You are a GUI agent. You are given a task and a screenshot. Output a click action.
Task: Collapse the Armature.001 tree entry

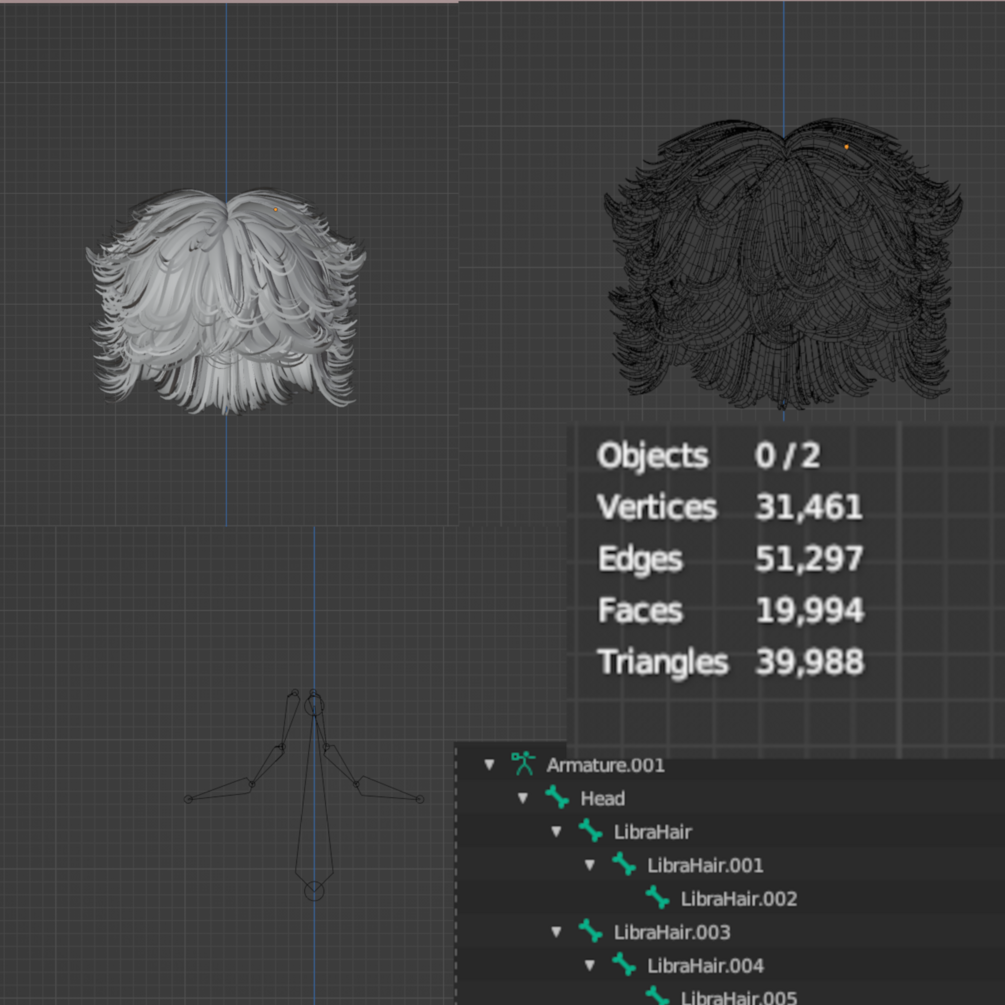(490, 765)
